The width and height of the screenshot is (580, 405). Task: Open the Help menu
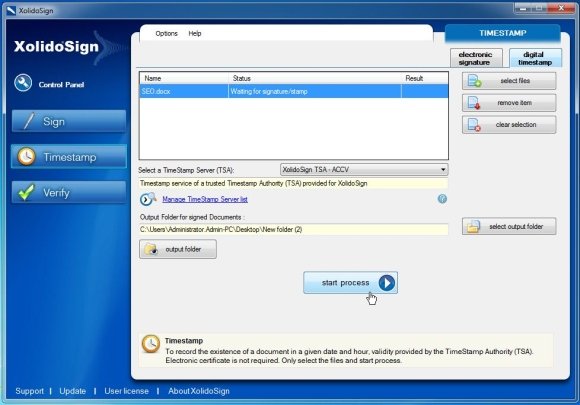click(x=195, y=34)
